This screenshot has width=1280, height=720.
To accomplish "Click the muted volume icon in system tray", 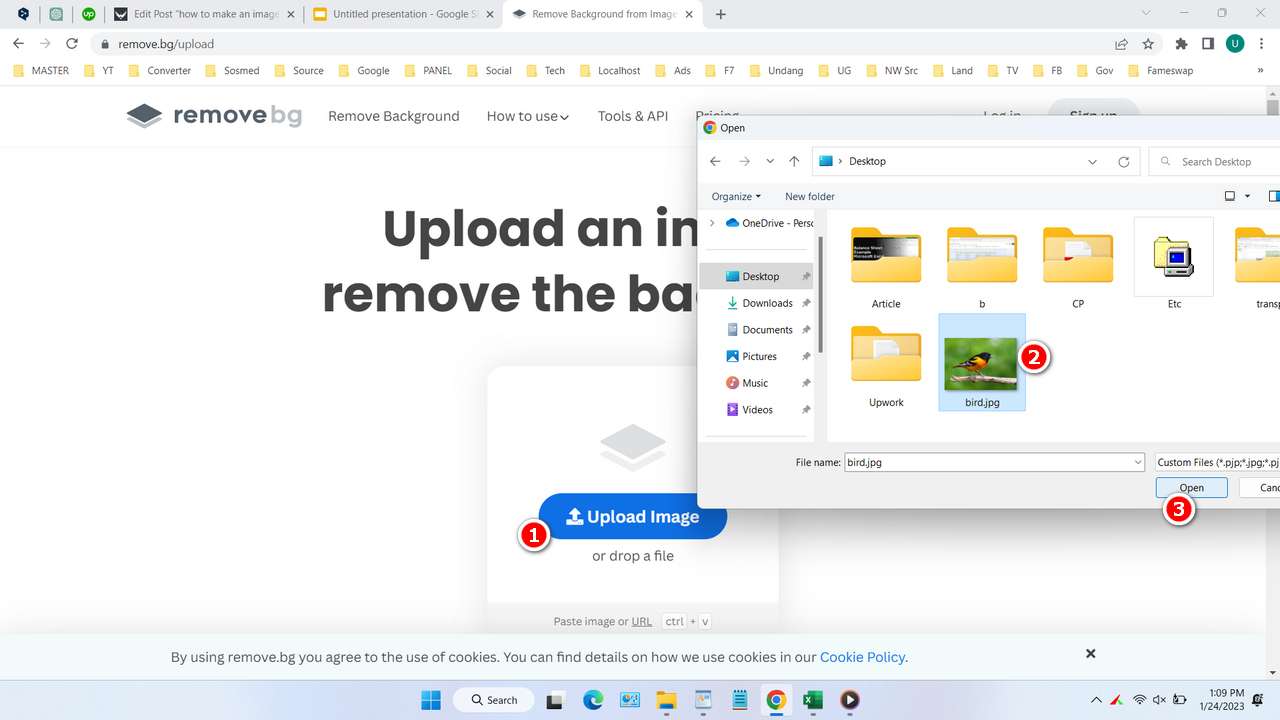I will tap(1161, 700).
